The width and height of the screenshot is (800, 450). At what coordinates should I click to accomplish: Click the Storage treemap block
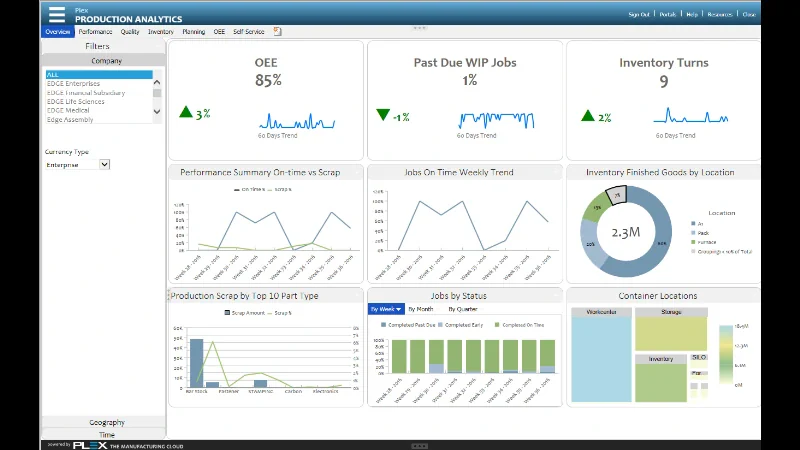click(671, 329)
